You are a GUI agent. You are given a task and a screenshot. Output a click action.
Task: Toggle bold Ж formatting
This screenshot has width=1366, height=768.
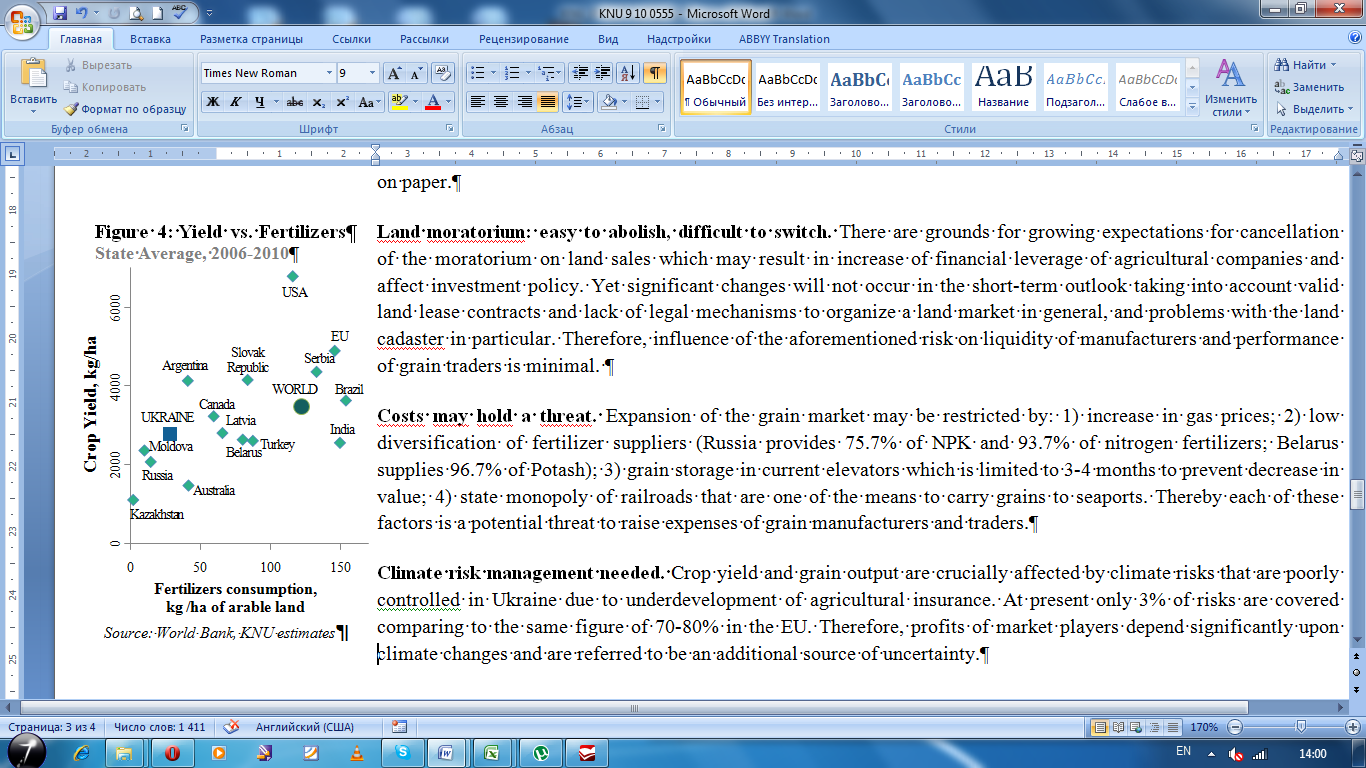pyautogui.click(x=213, y=102)
